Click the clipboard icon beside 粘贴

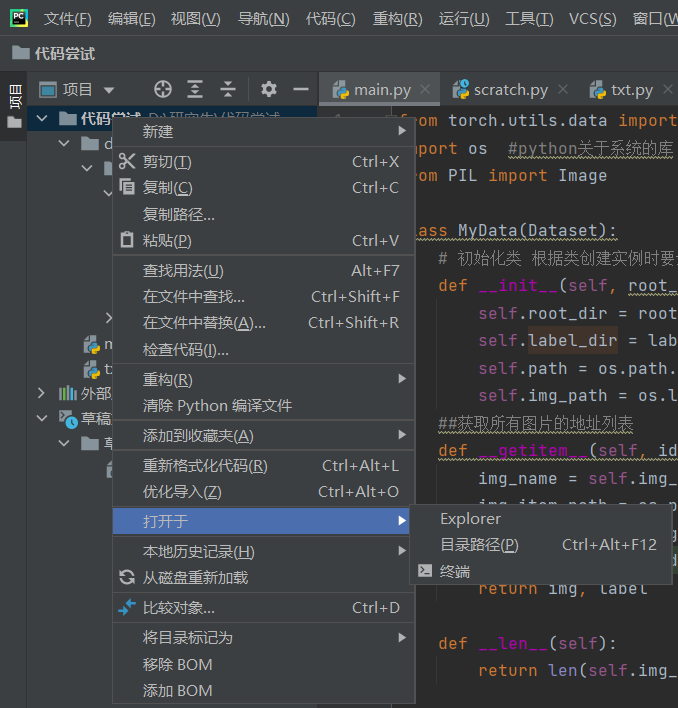[x=127, y=240]
